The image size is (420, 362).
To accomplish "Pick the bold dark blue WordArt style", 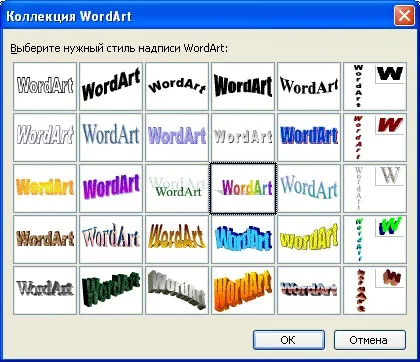I will (309, 137).
